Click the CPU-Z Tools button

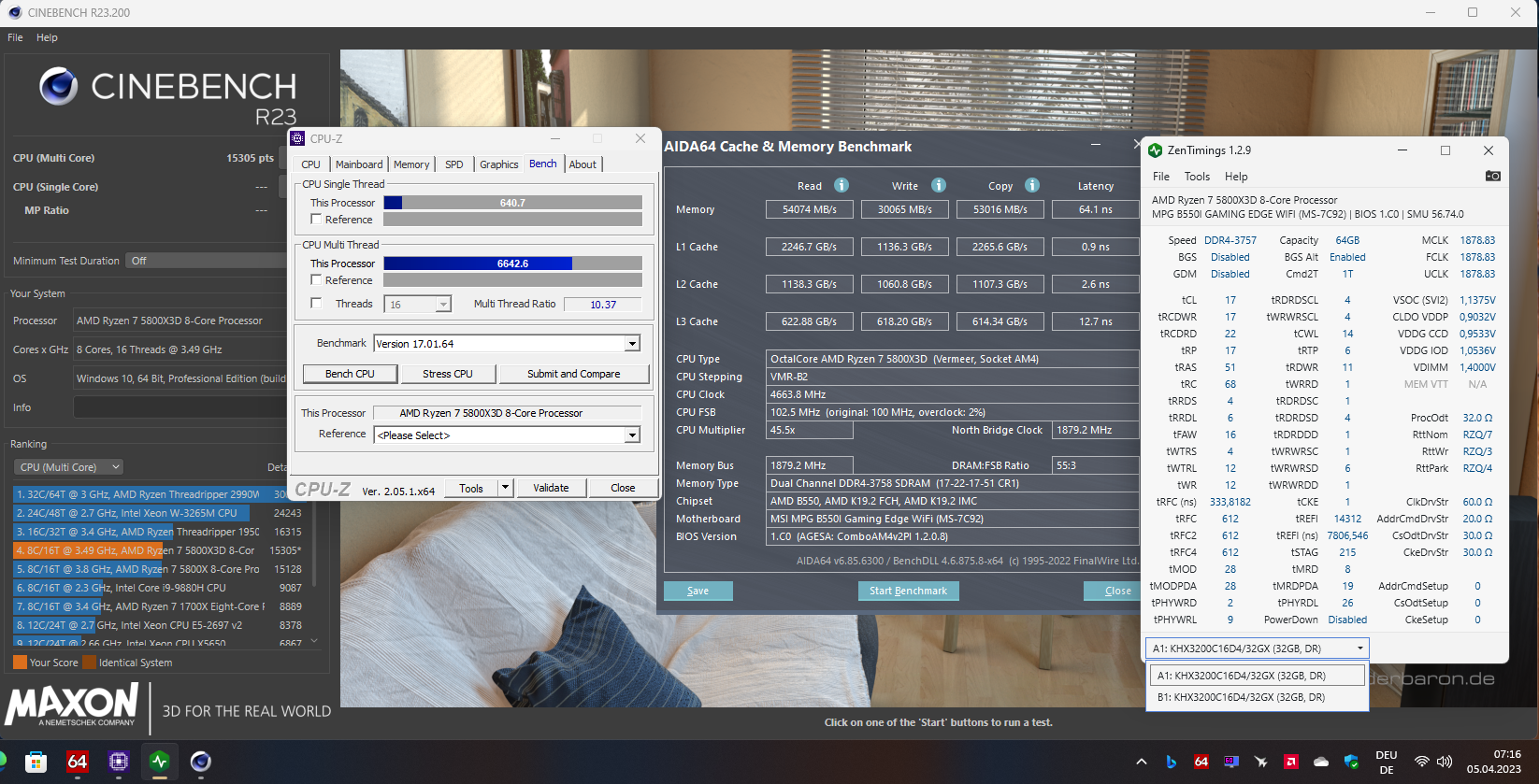pos(471,488)
